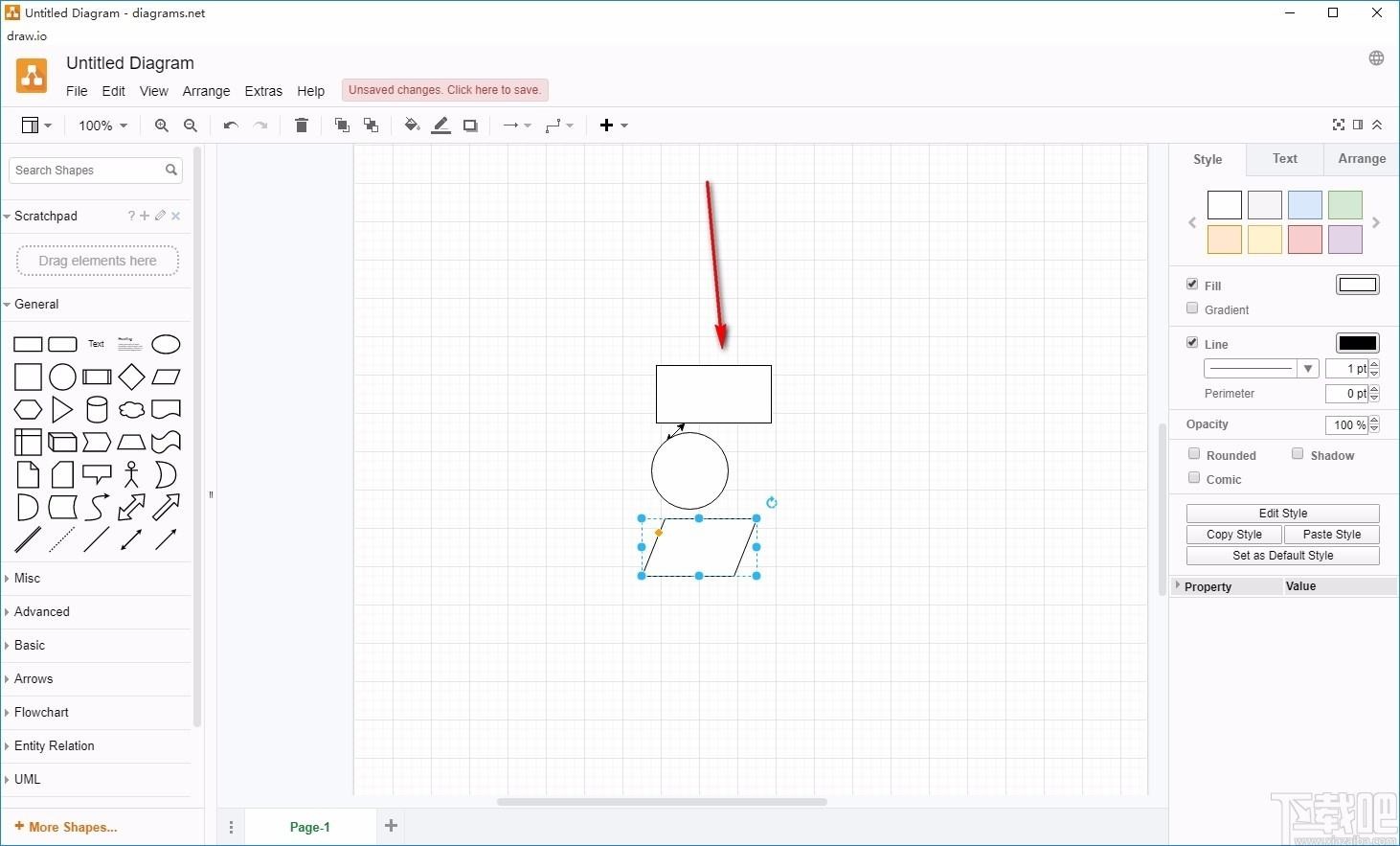This screenshot has width=1400, height=846.
Task: Open the Edit menu
Action: point(113,91)
